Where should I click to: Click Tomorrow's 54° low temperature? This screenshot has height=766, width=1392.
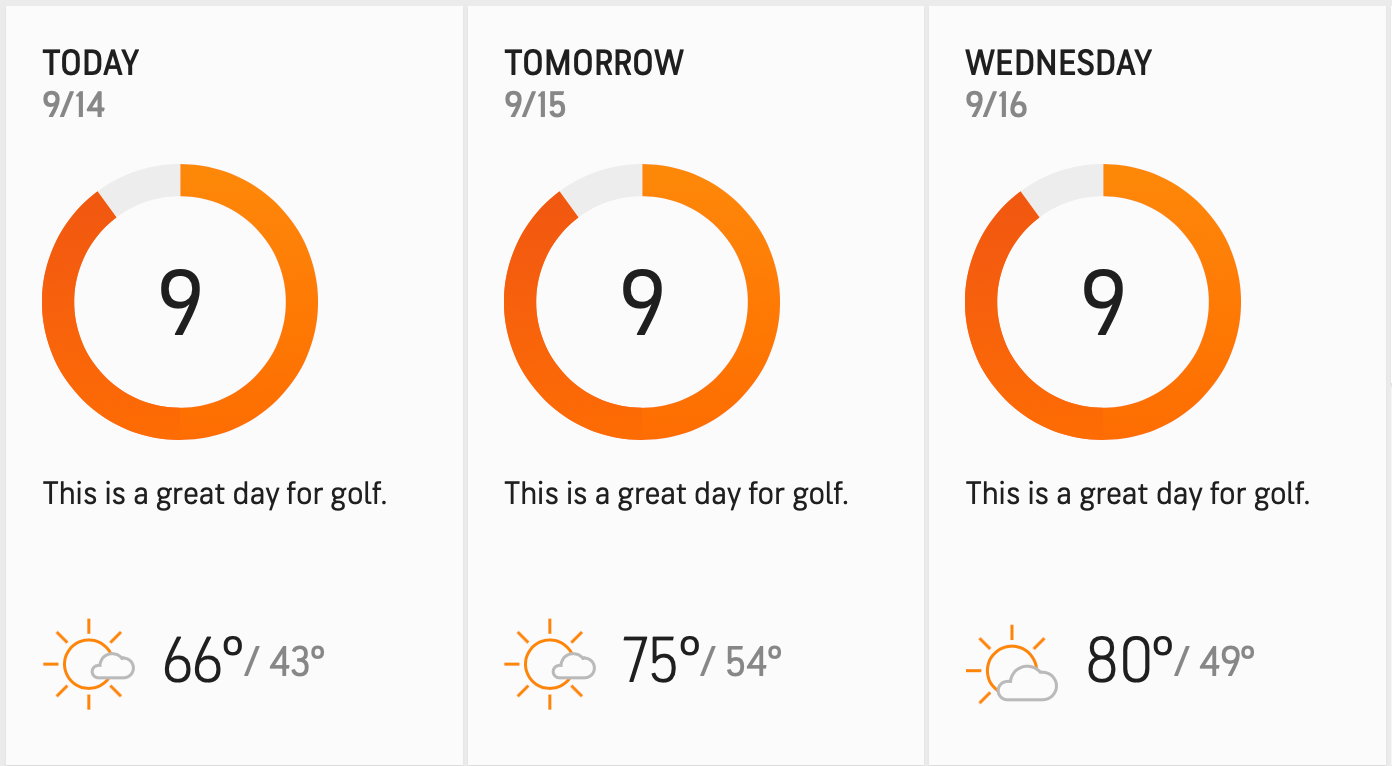(x=752, y=661)
